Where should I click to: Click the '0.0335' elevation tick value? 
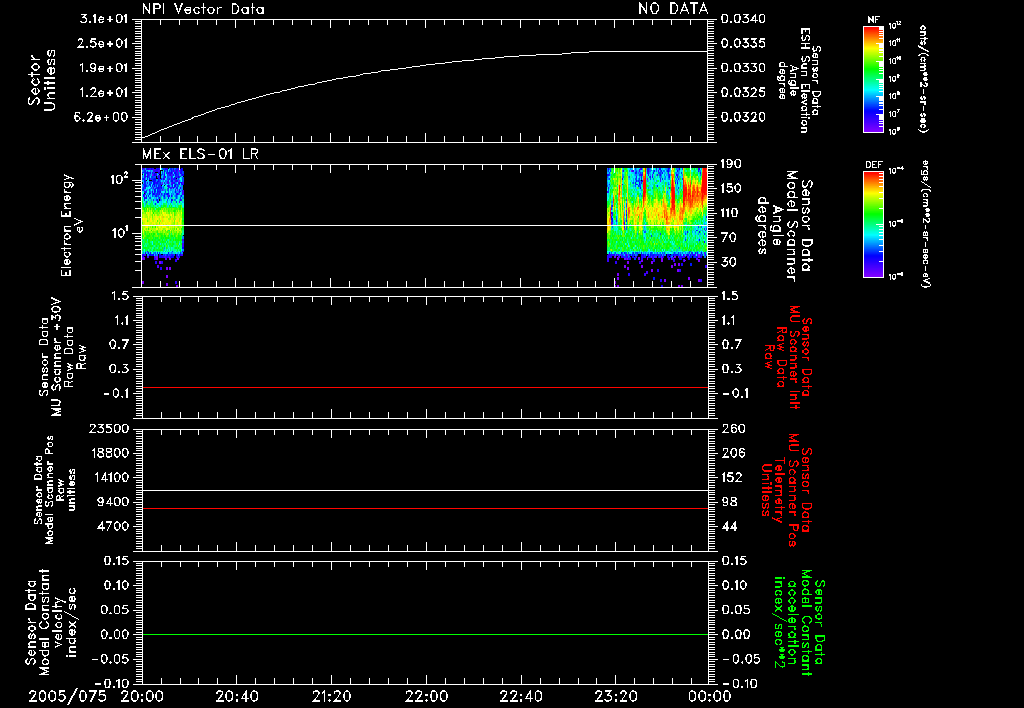tap(743, 43)
